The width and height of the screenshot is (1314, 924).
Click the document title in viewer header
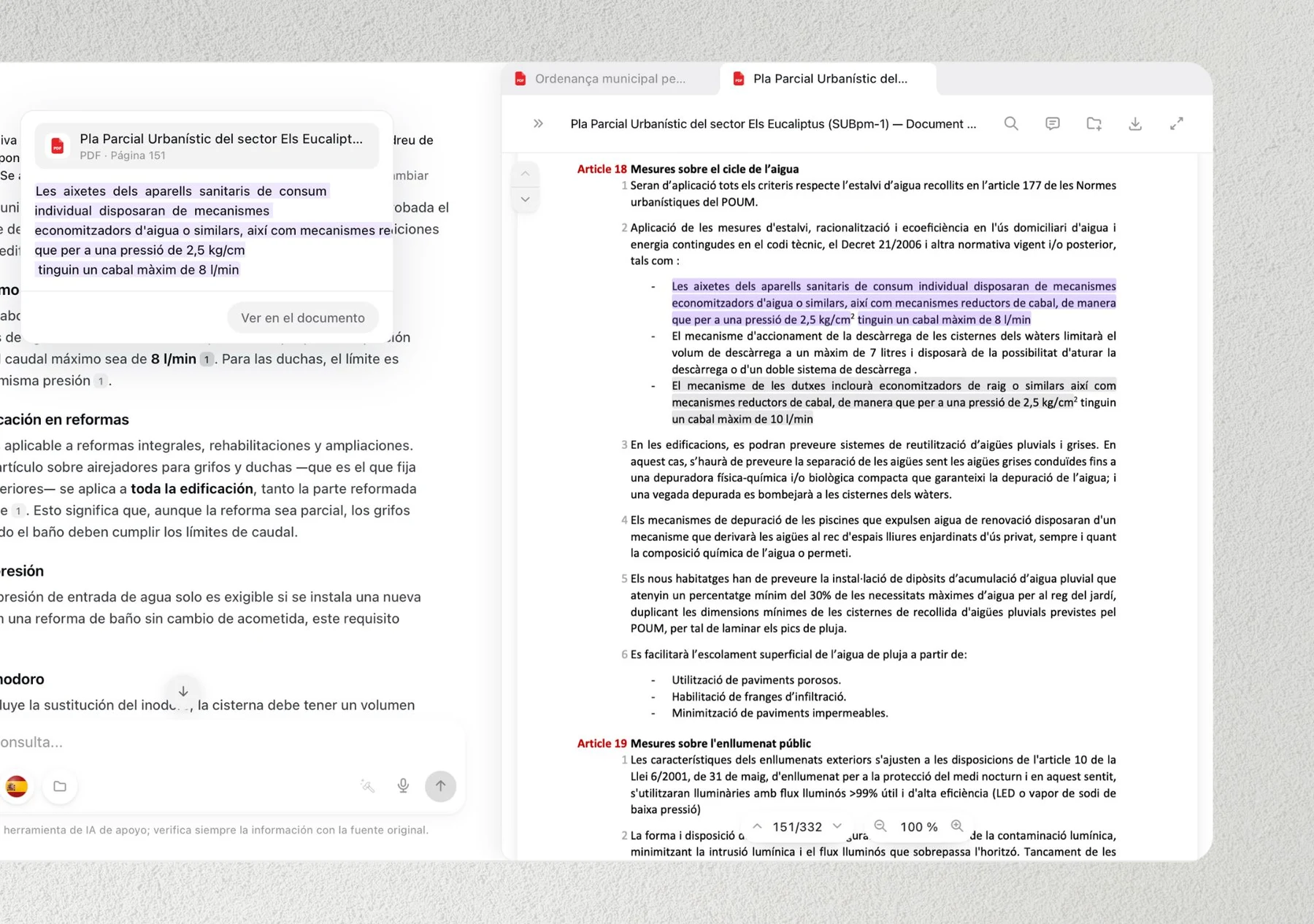click(x=773, y=124)
